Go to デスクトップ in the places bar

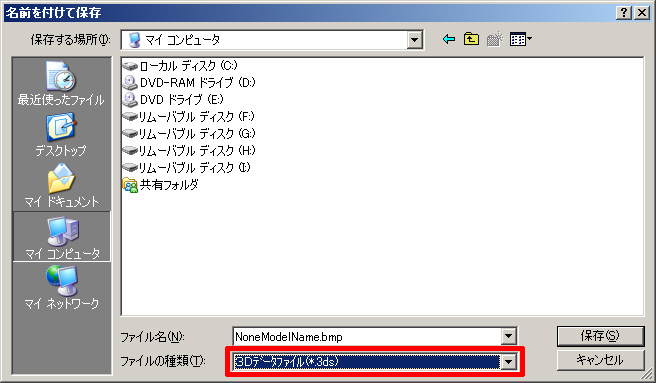(61, 134)
